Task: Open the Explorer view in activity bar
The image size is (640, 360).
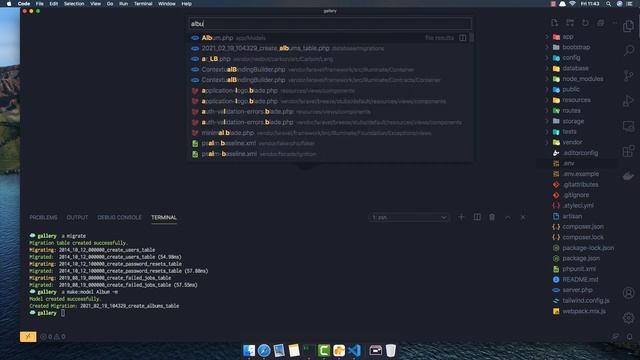Action: click(629, 27)
